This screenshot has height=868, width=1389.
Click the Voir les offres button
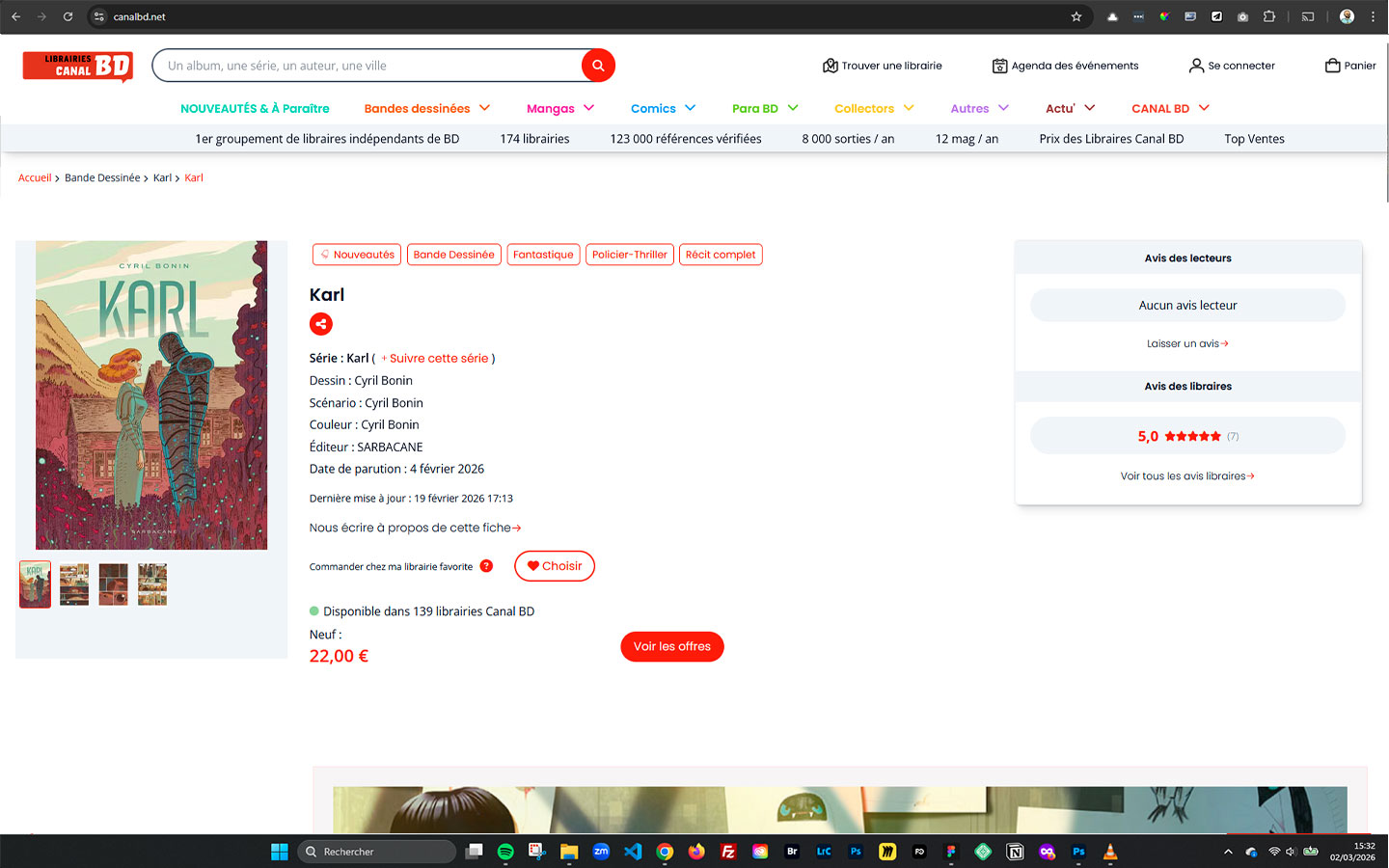click(671, 646)
